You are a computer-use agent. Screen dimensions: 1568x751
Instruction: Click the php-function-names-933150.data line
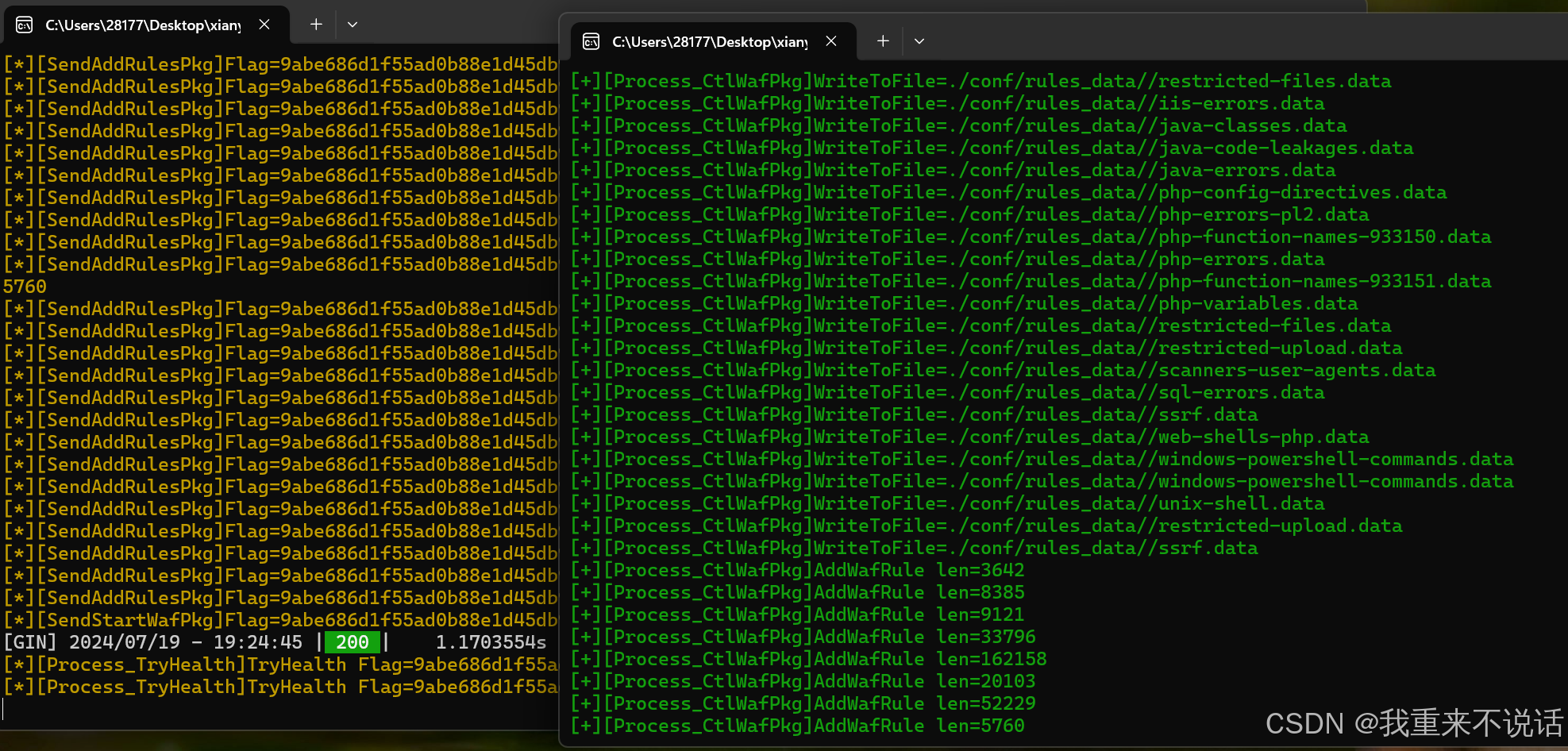[x=1031, y=237]
